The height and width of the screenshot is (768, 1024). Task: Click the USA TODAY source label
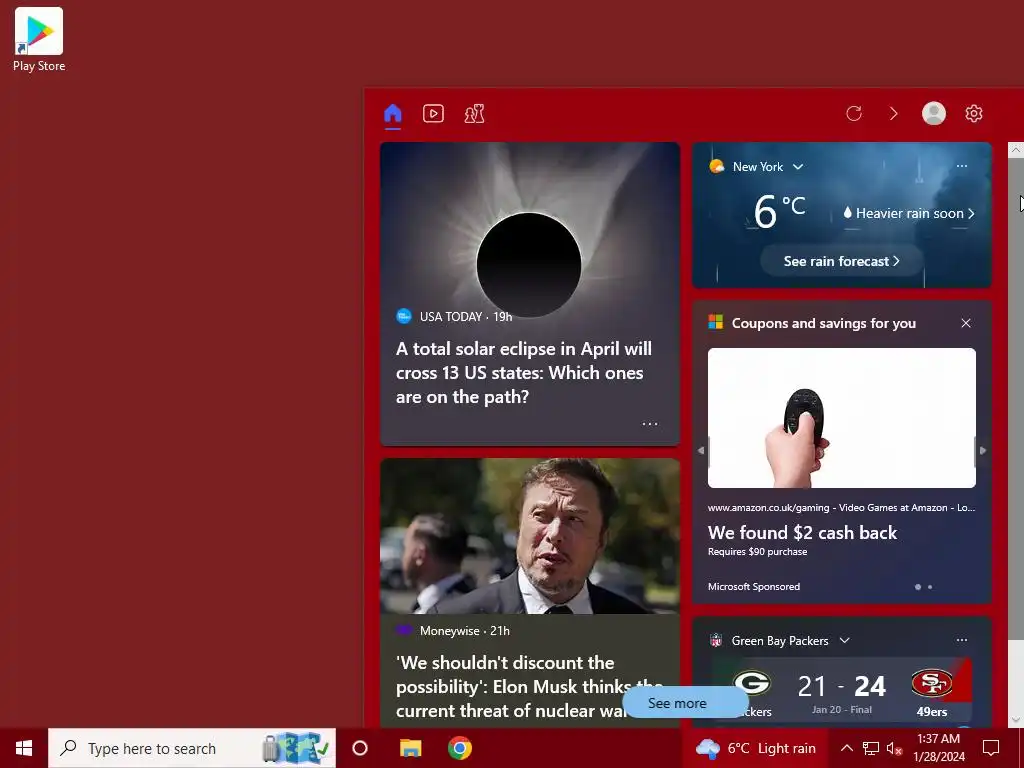450,317
